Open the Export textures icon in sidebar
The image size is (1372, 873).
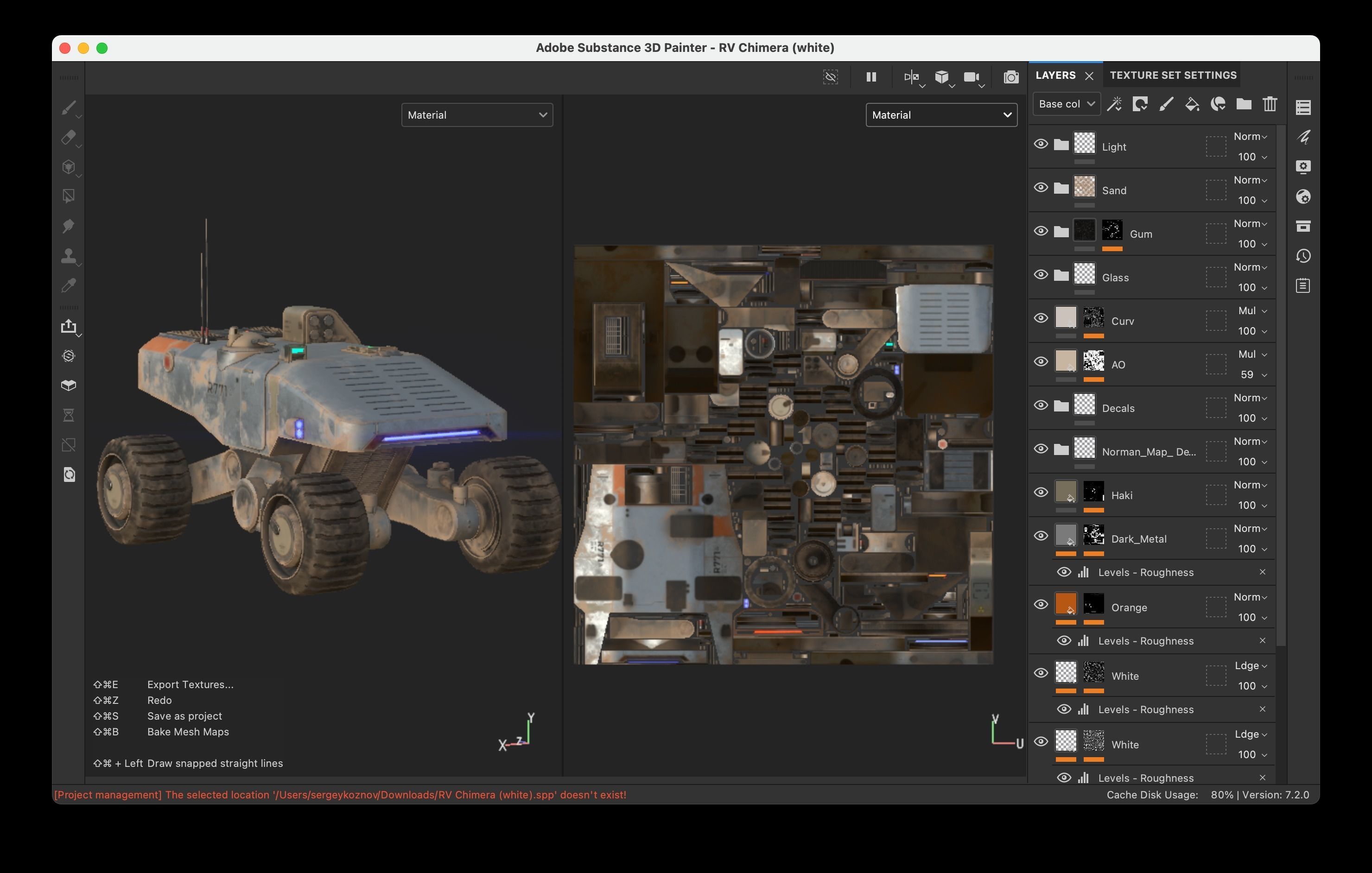69,326
